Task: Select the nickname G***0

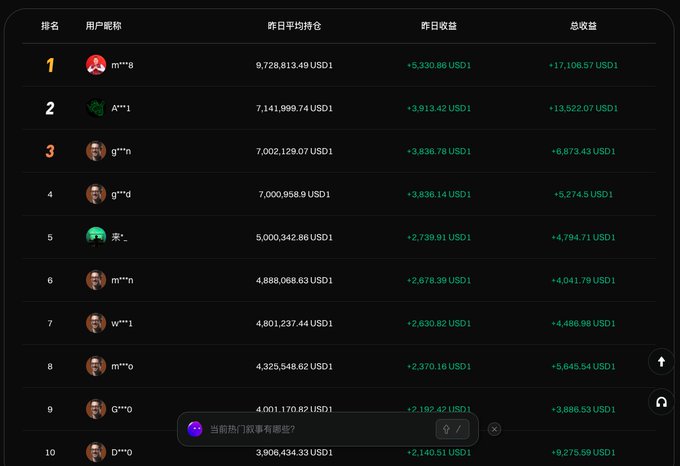Action: pos(122,409)
